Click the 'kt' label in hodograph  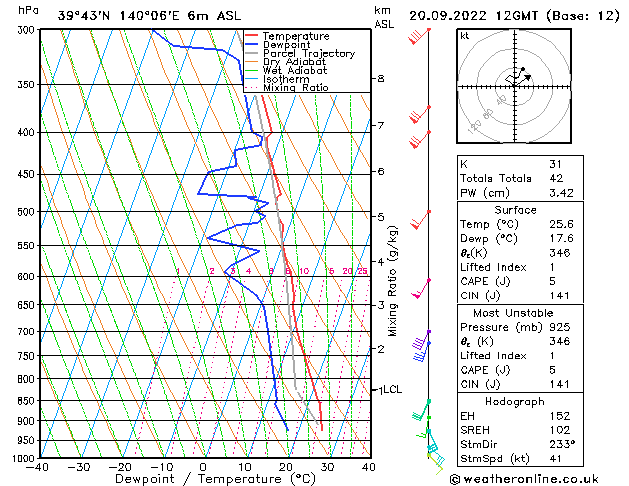(465, 36)
